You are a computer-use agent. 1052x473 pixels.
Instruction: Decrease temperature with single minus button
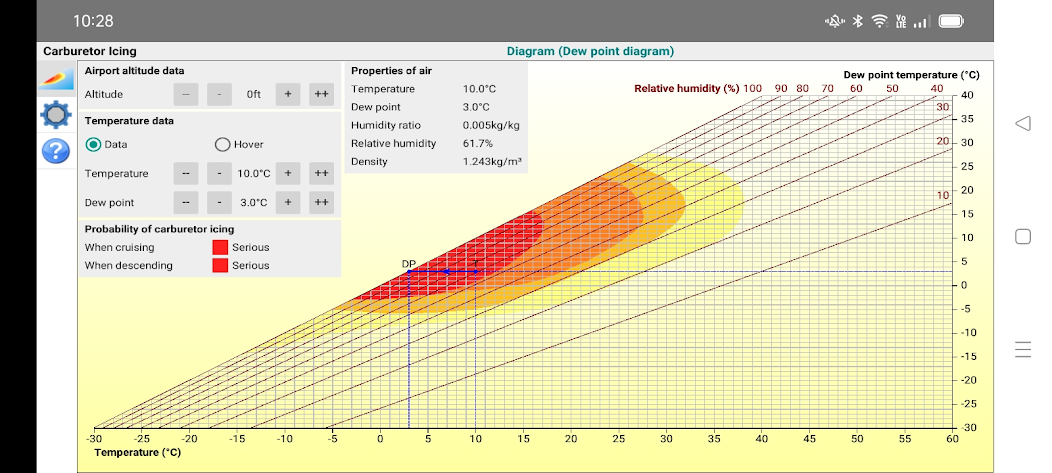pos(220,173)
